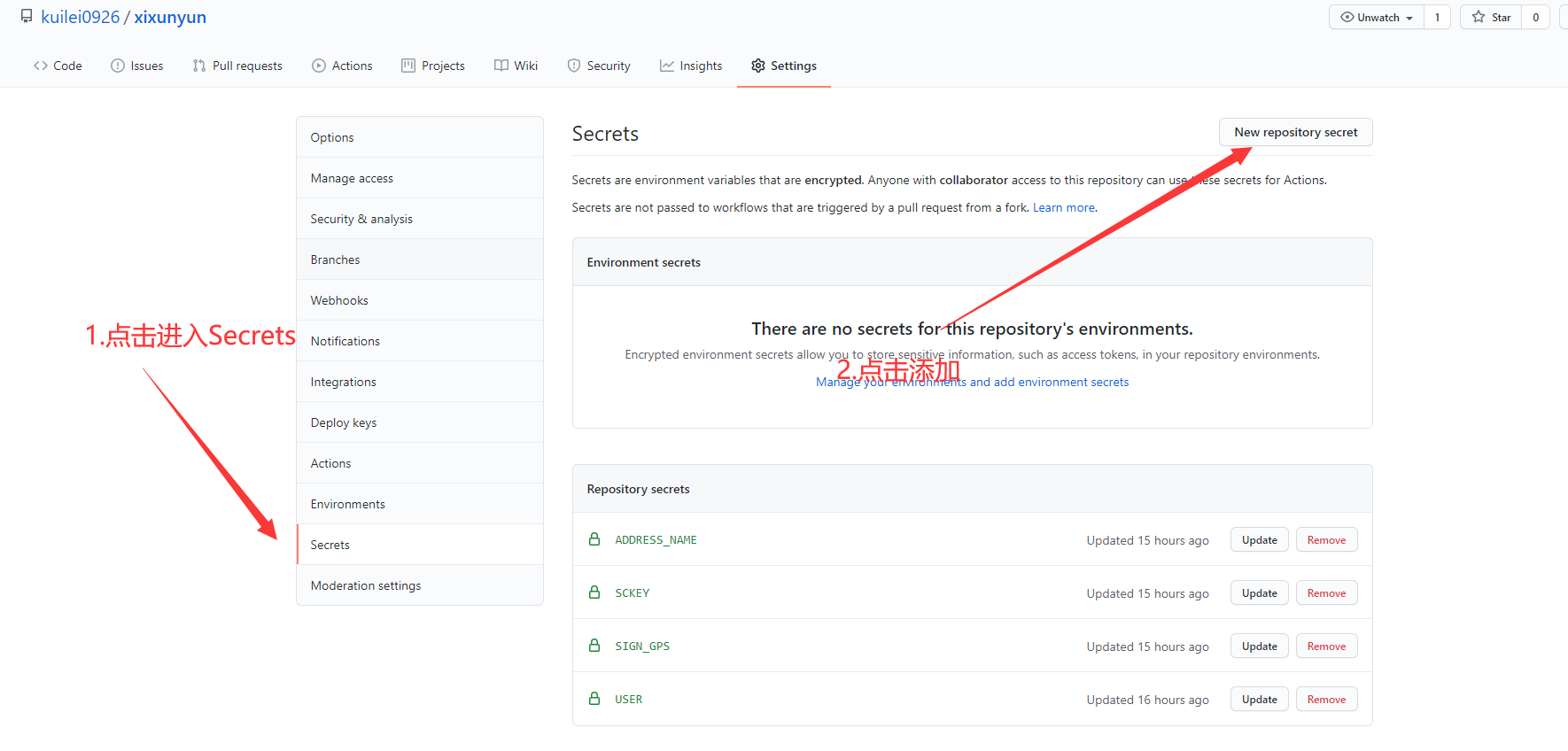This screenshot has height=751, width=1568.
Task: Open the Actions tab in the top navigation
Action: pyautogui.click(x=342, y=66)
